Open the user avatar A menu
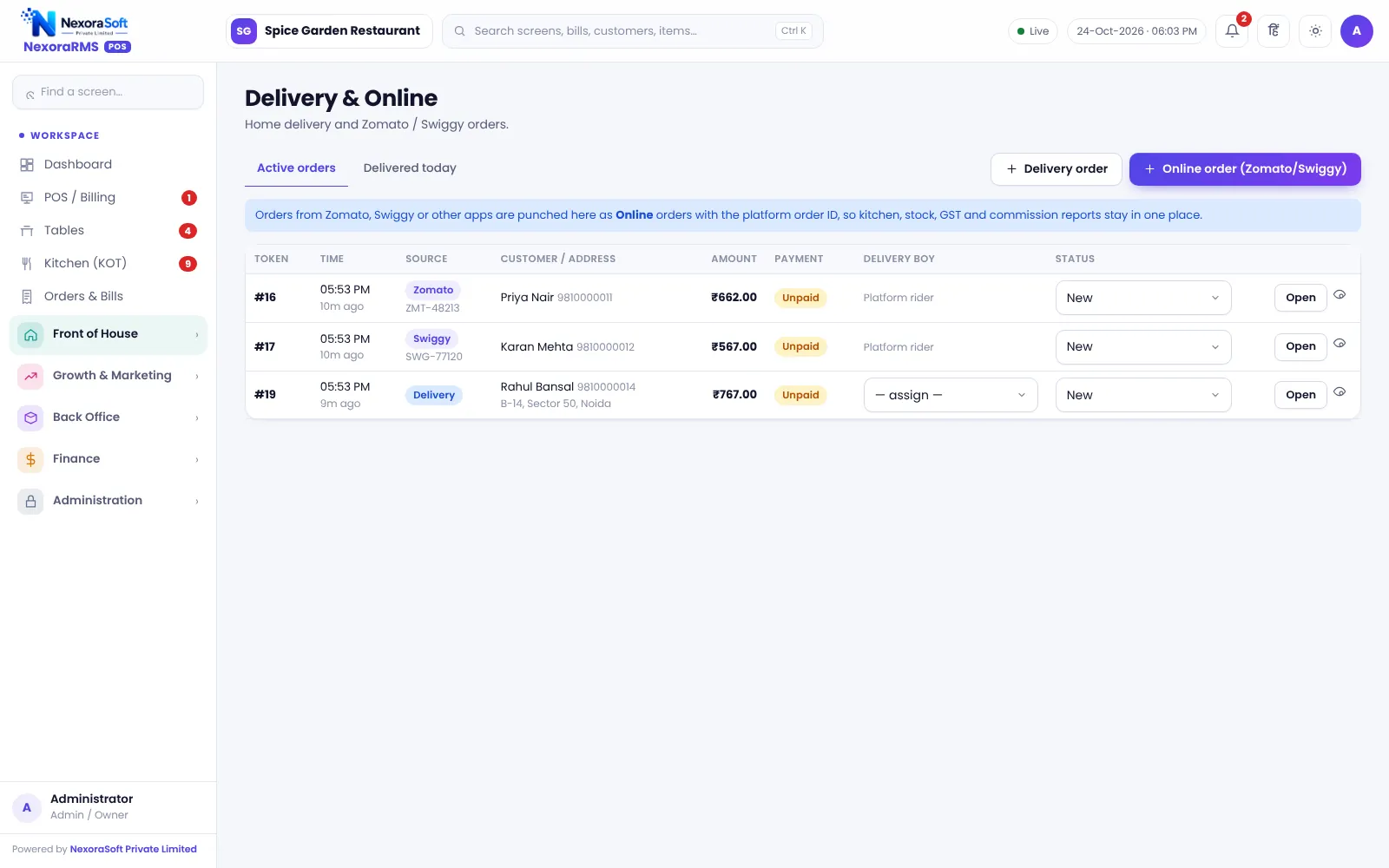 (x=1357, y=31)
